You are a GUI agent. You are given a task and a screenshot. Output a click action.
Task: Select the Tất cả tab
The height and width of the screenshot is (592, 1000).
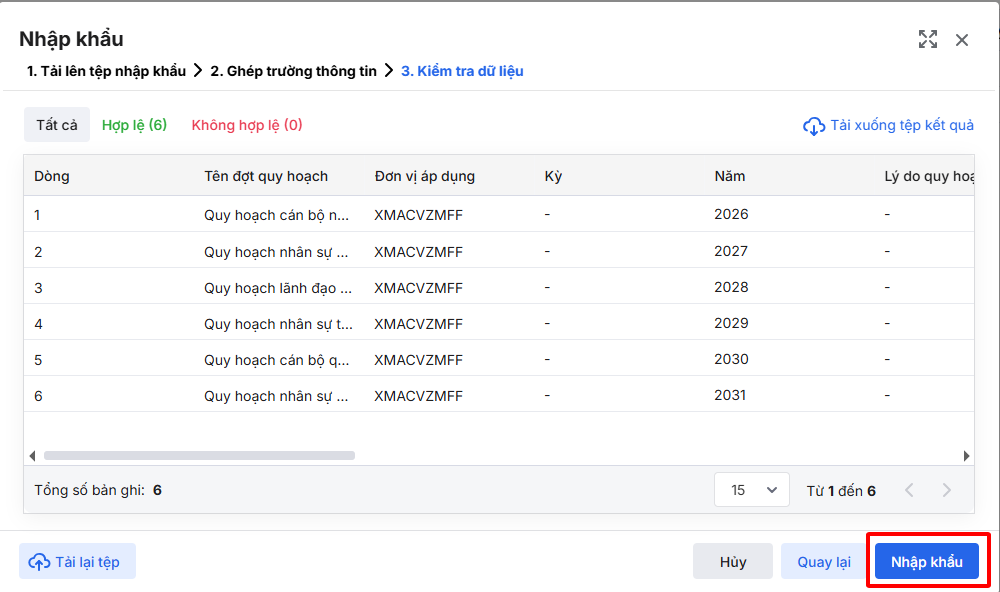(57, 125)
